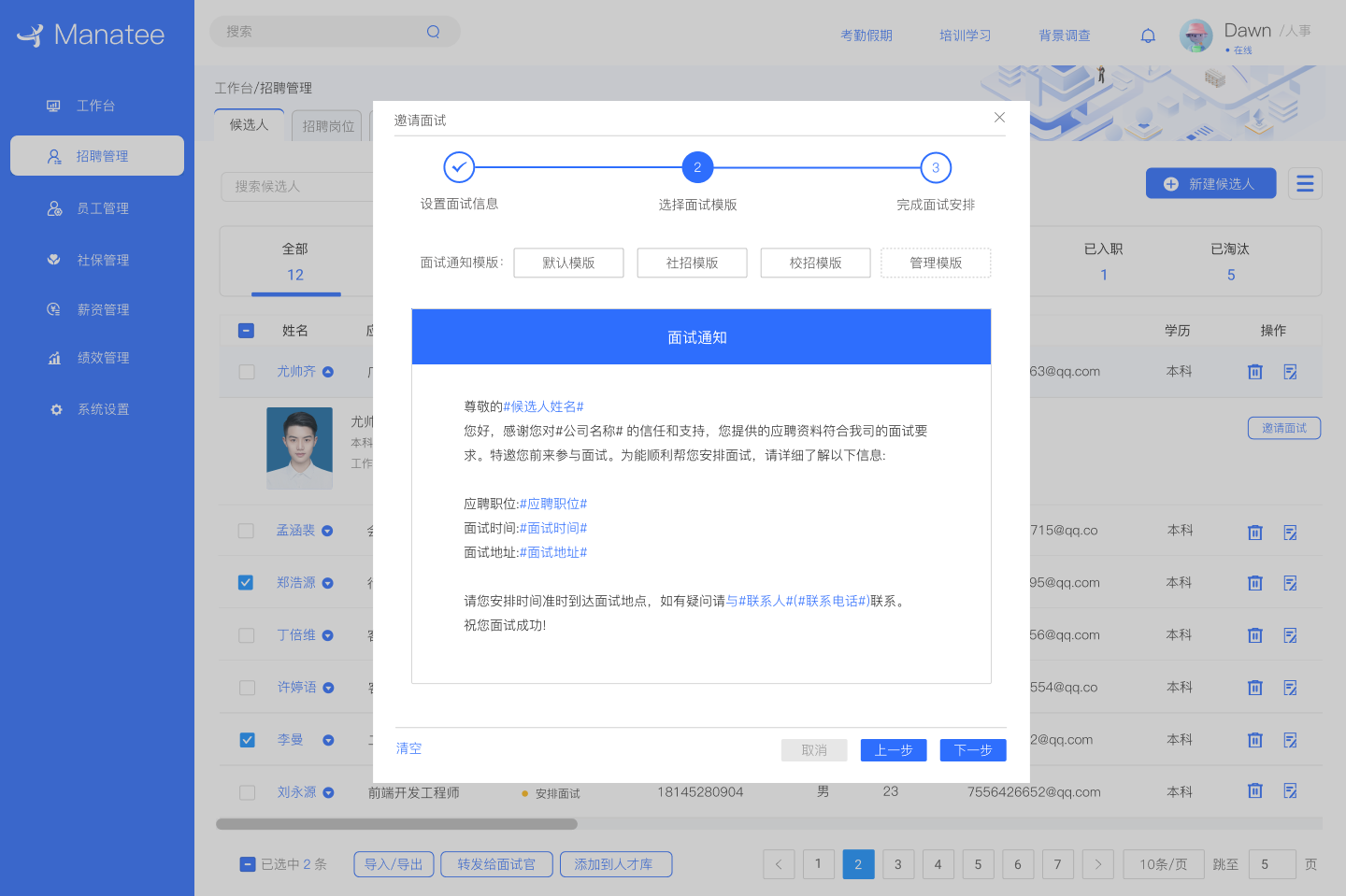Select 薪资管理 from the left navigation
The width and height of the screenshot is (1346, 896).
click(x=103, y=309)
